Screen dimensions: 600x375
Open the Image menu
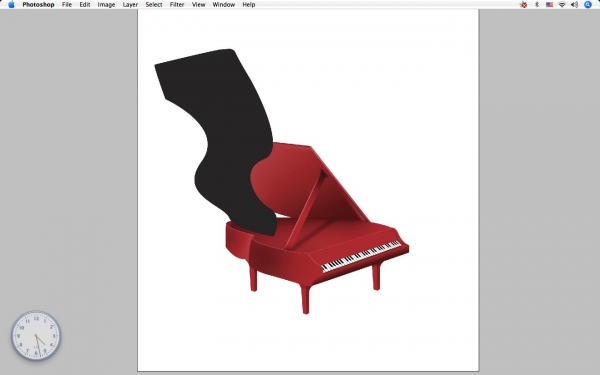(x=106, y=5)
